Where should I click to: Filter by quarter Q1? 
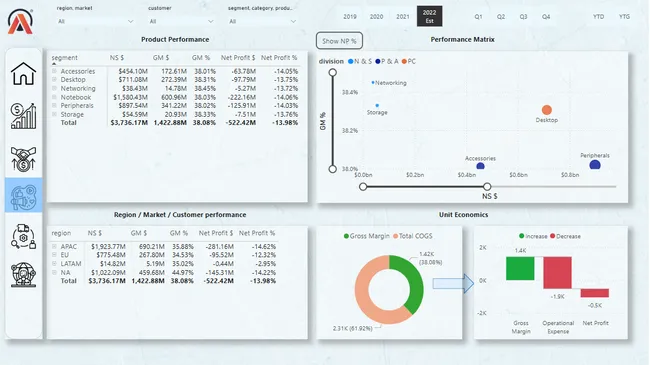[x=478, y=17]
